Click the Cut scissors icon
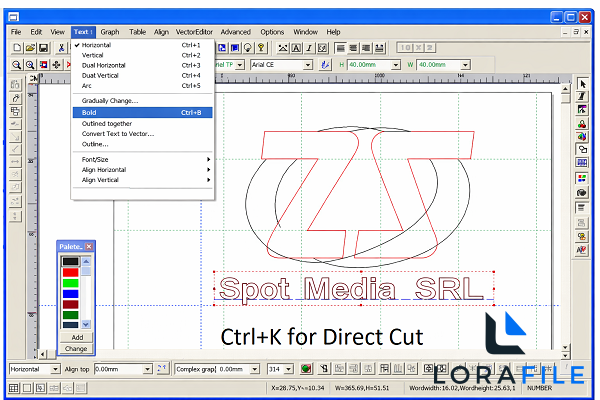 coord(61,48)
